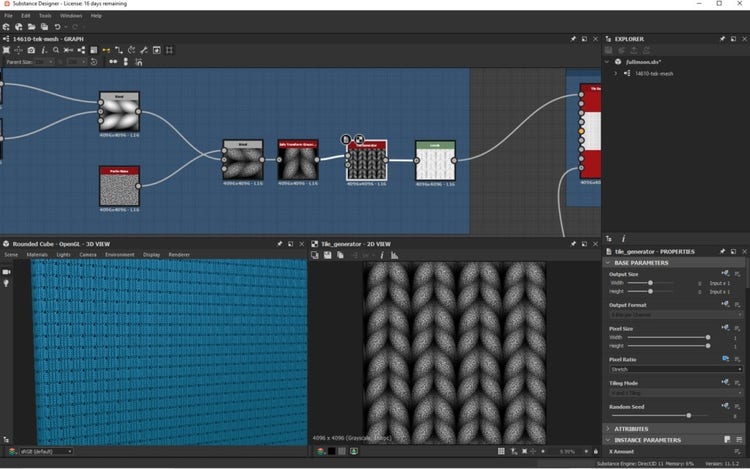
Task: Click the graph fit-to-view icon
Action: coord(6,50)
